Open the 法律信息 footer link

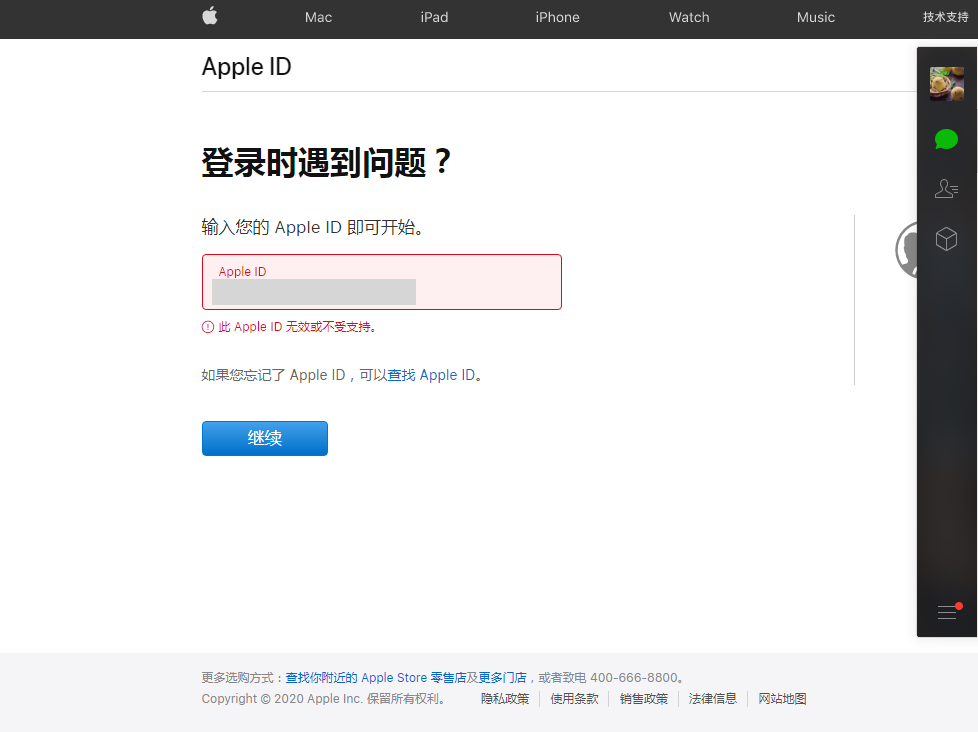point(713,699)
